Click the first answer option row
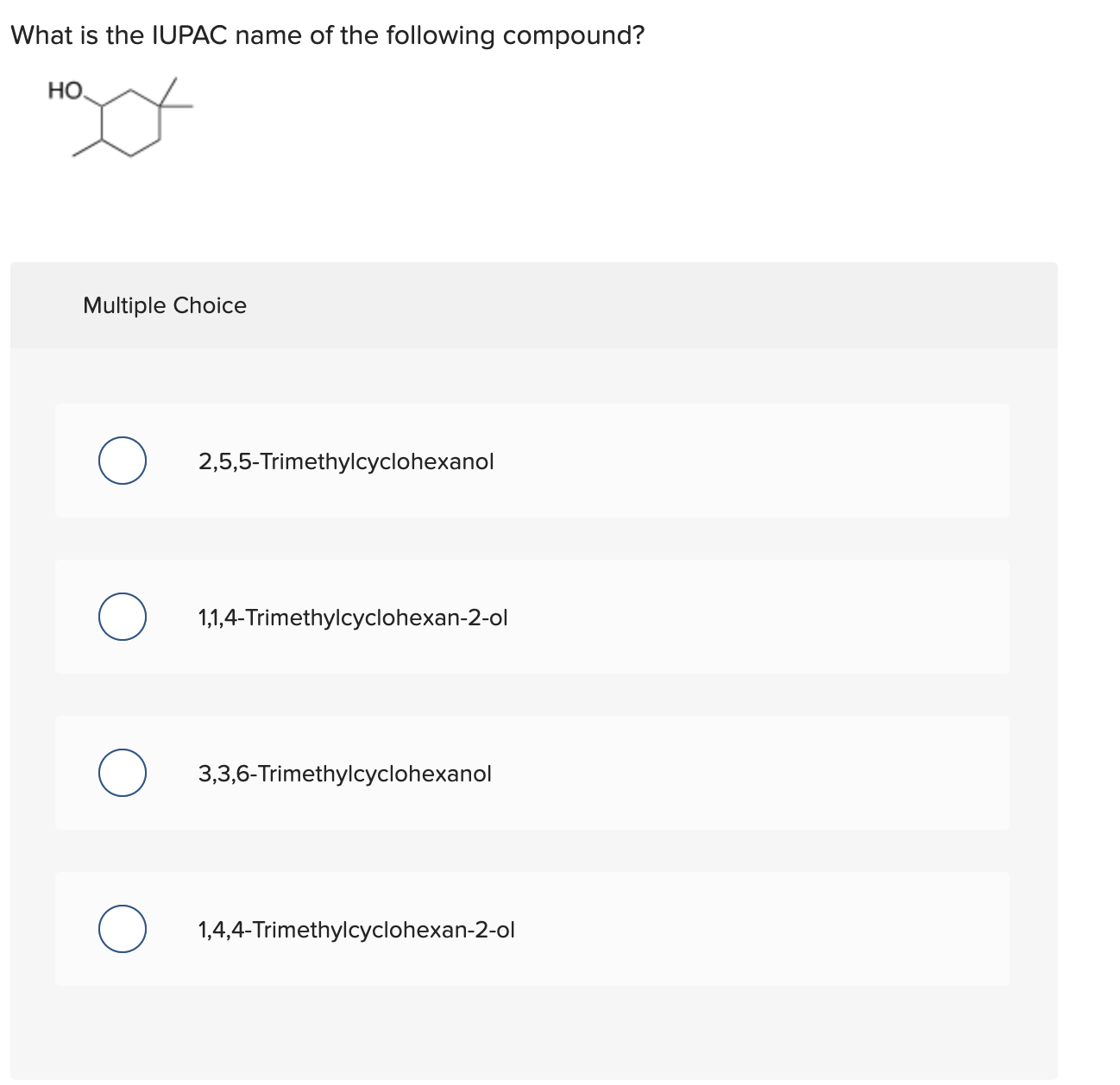Screen dimensions: 1120x1085 pos(532,461)
